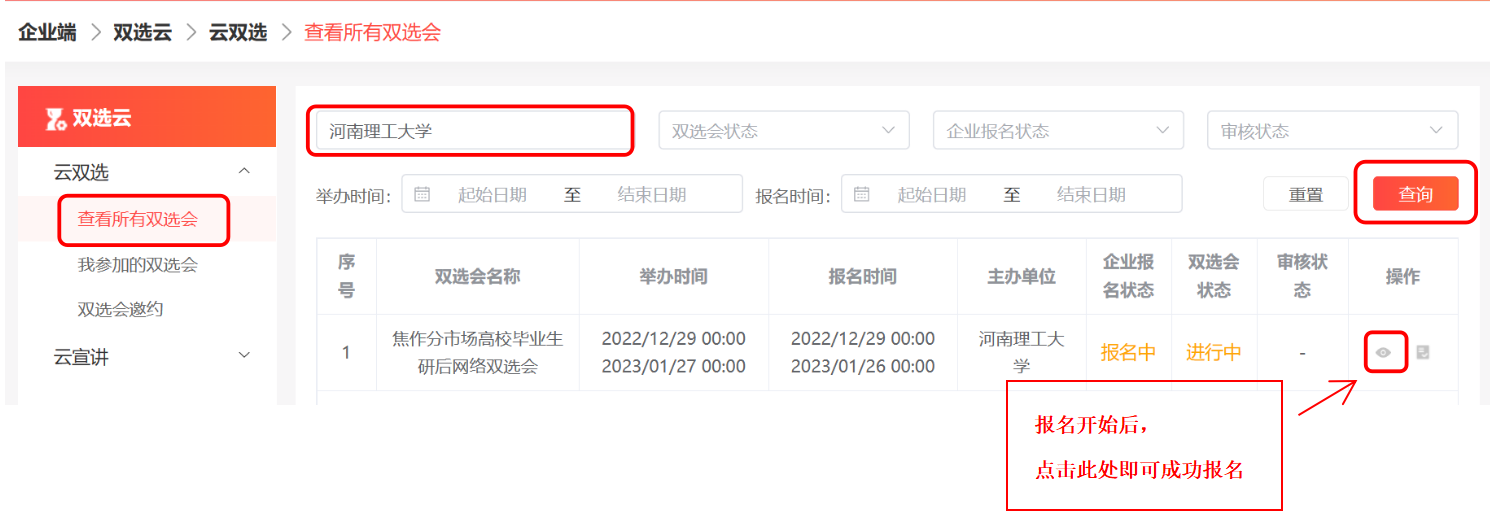Click the 重置 reset button
The image size is (1490, 524).
1305,195
